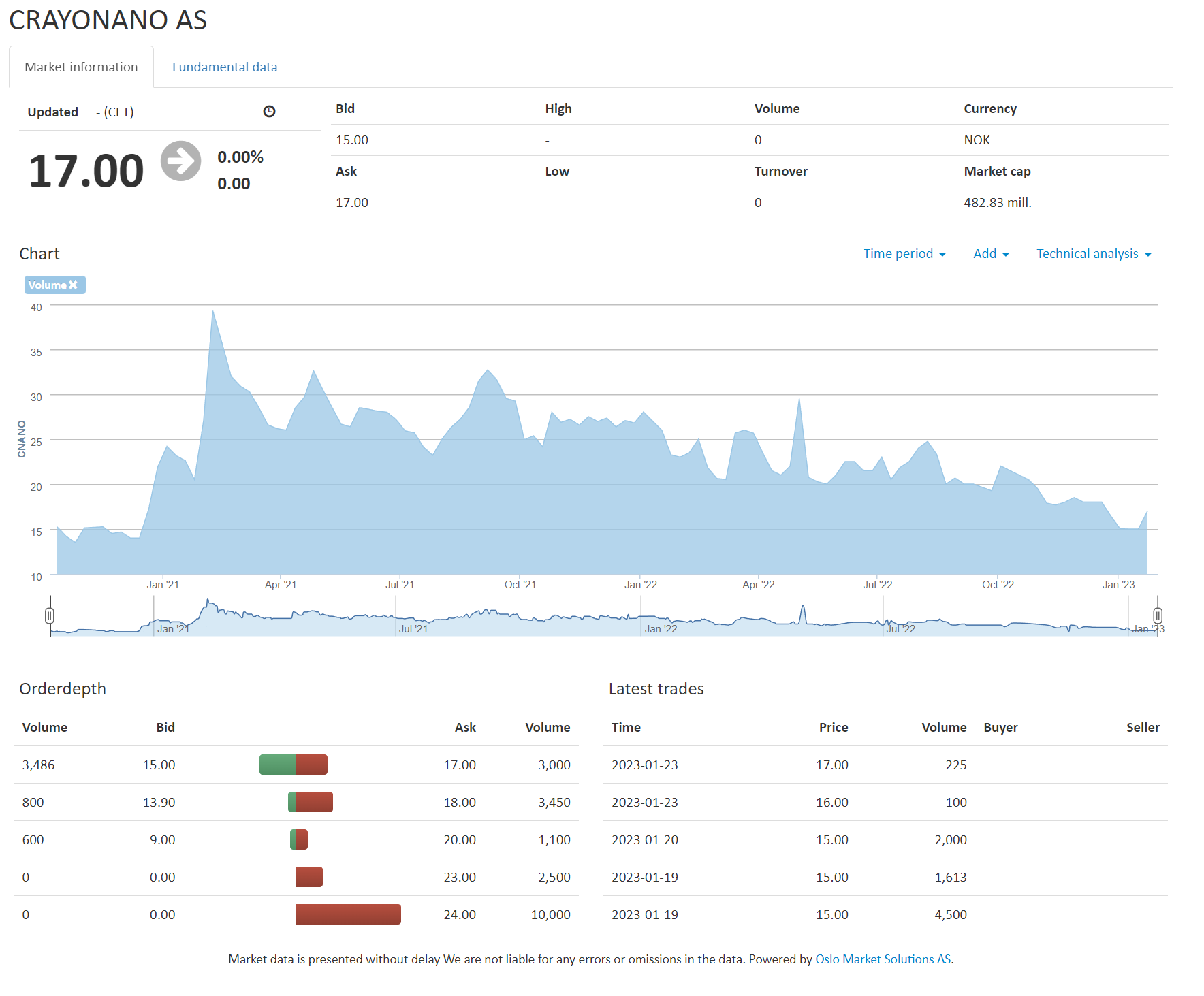Viewport: 1204px width, 996px height.
Task: Open the Time period dropdown
Action: point(904,254)
